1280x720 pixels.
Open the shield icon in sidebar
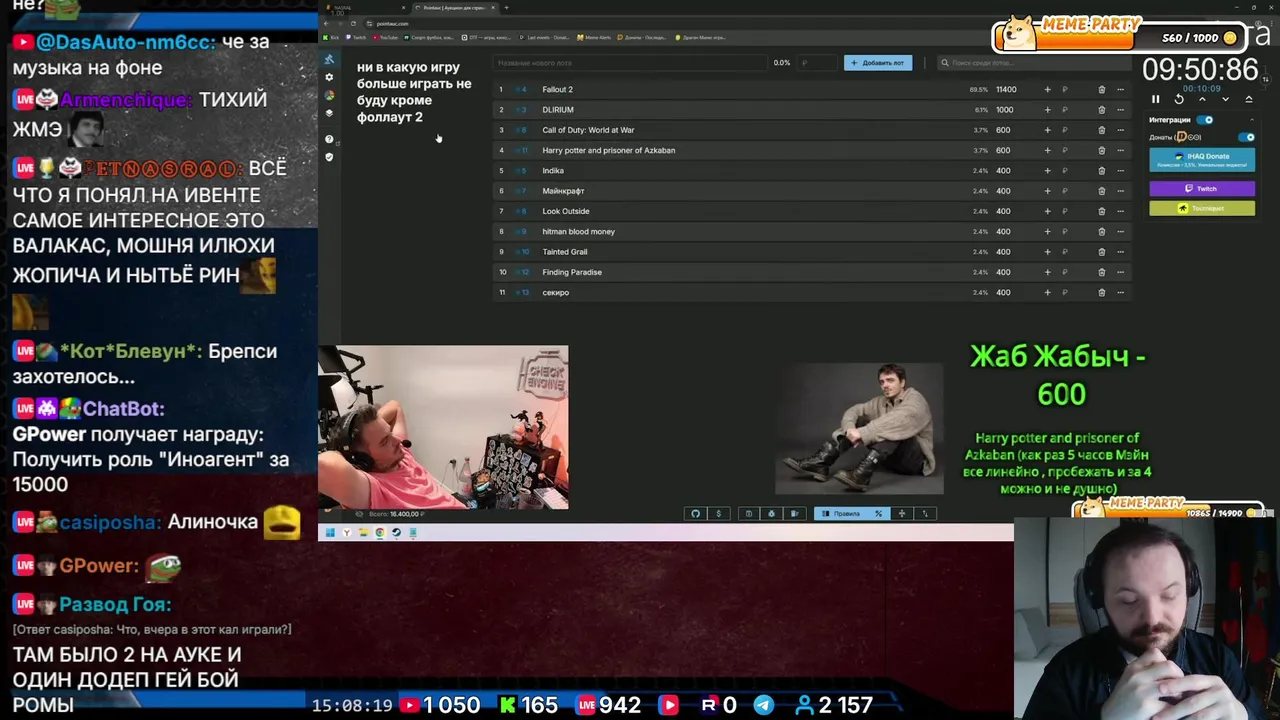tap(329, 157)
